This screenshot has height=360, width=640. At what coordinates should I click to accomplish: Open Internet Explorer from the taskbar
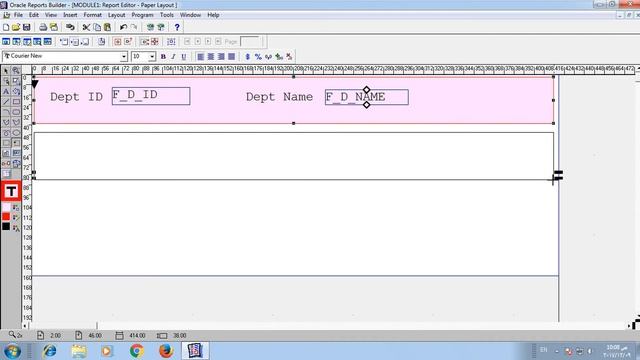point(49,351)
